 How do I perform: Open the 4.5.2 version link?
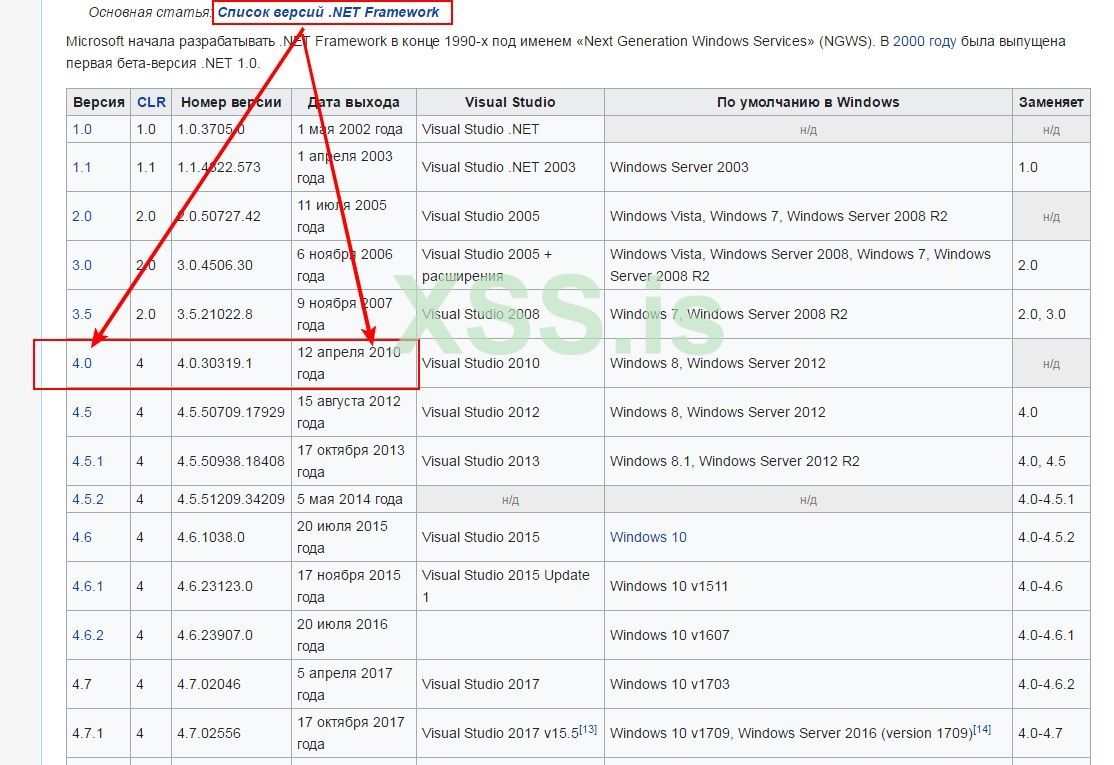(88, 499)
